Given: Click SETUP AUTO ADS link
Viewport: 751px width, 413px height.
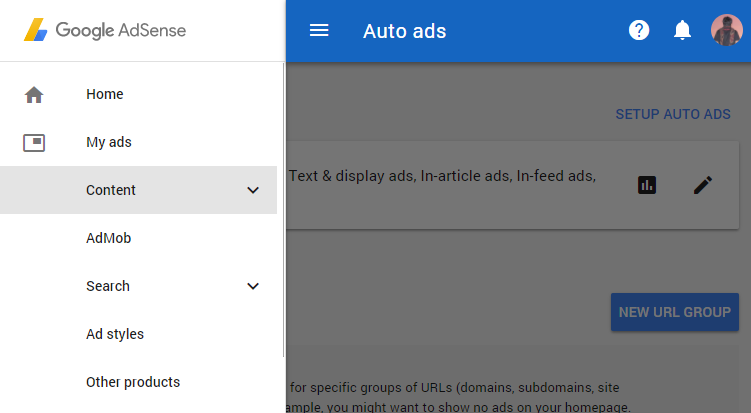Looking at the screenshot, I should click(673, 114).
